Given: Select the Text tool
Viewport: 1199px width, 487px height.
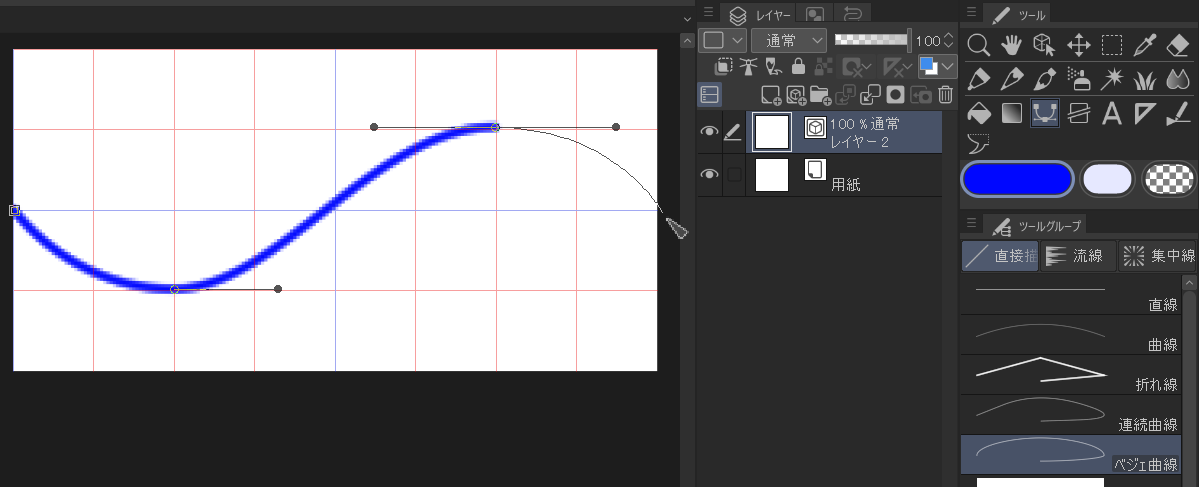Looking at the screenshot, I should [x=1111, y=113].
